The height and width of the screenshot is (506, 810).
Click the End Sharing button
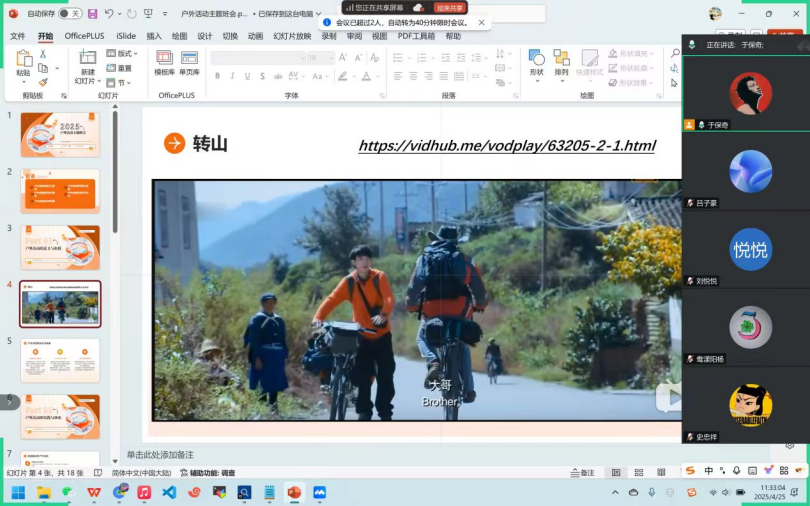pos(450,7)
